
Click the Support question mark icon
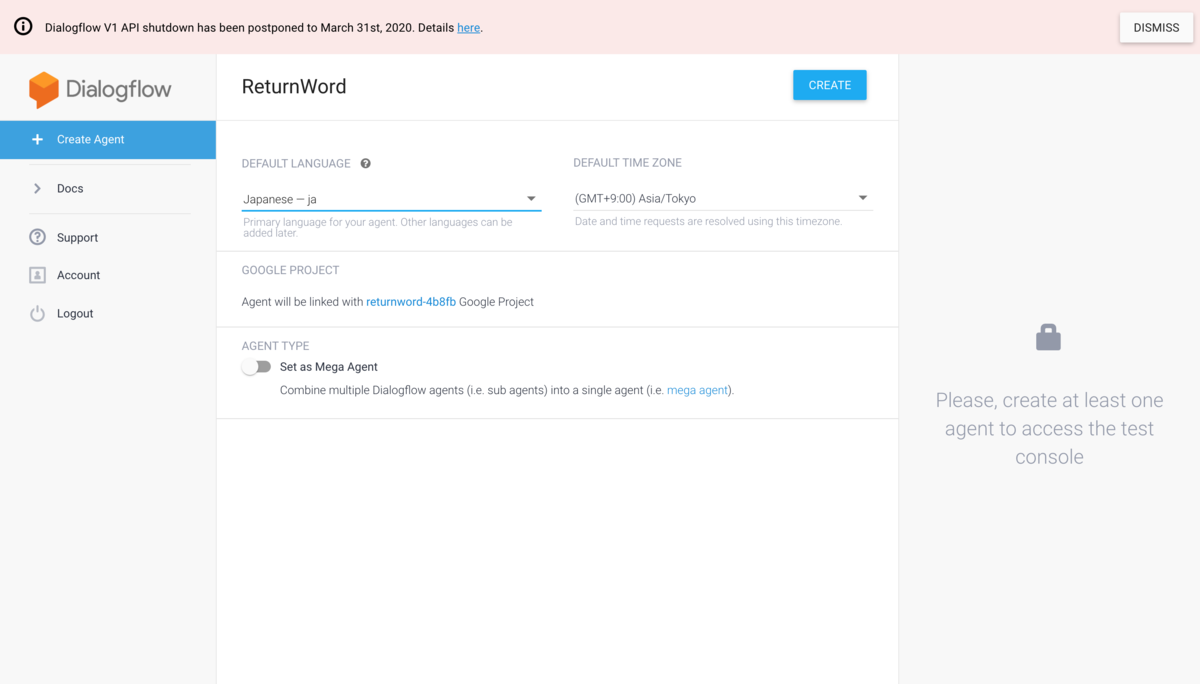[x=37, y=237]
